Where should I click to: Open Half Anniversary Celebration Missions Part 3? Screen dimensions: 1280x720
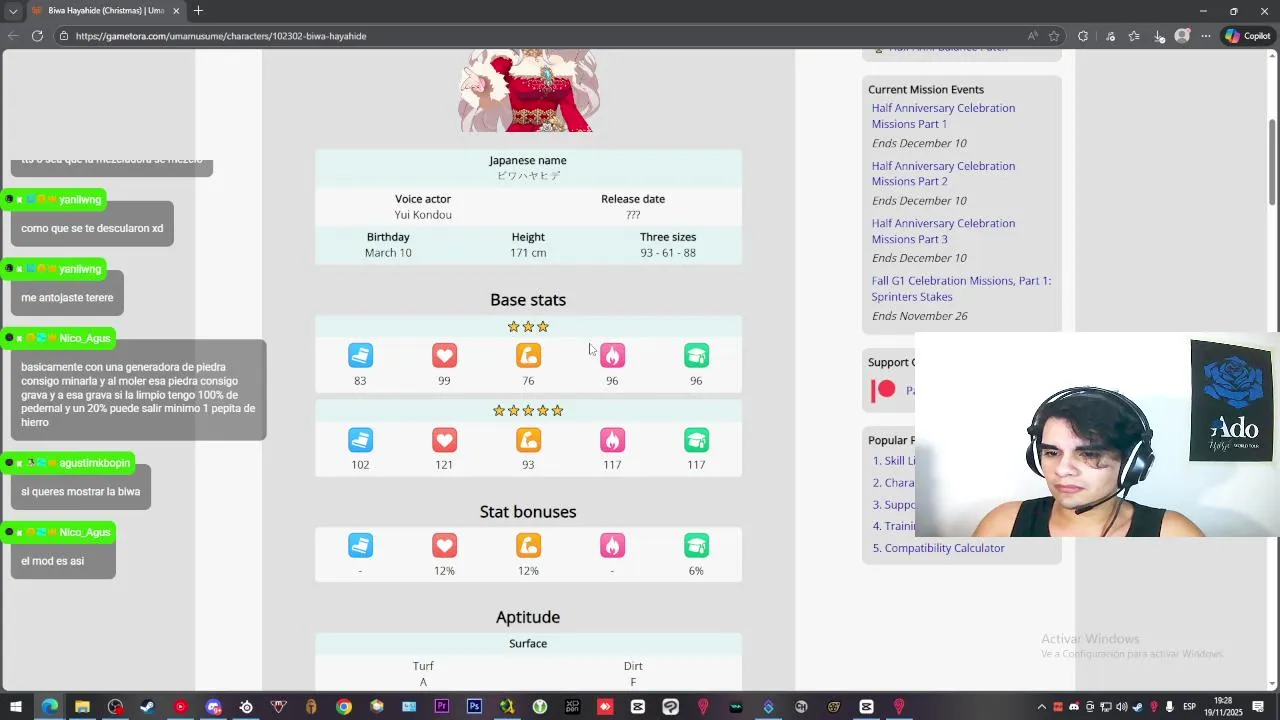[943, 231]
